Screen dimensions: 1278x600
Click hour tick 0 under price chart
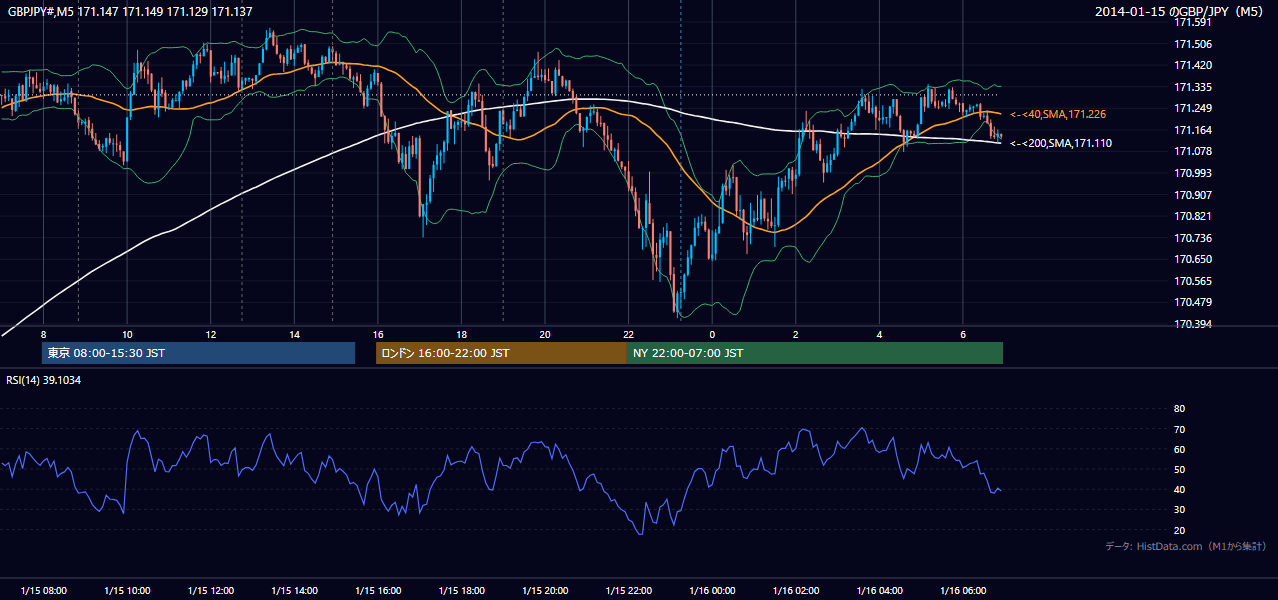712,334
